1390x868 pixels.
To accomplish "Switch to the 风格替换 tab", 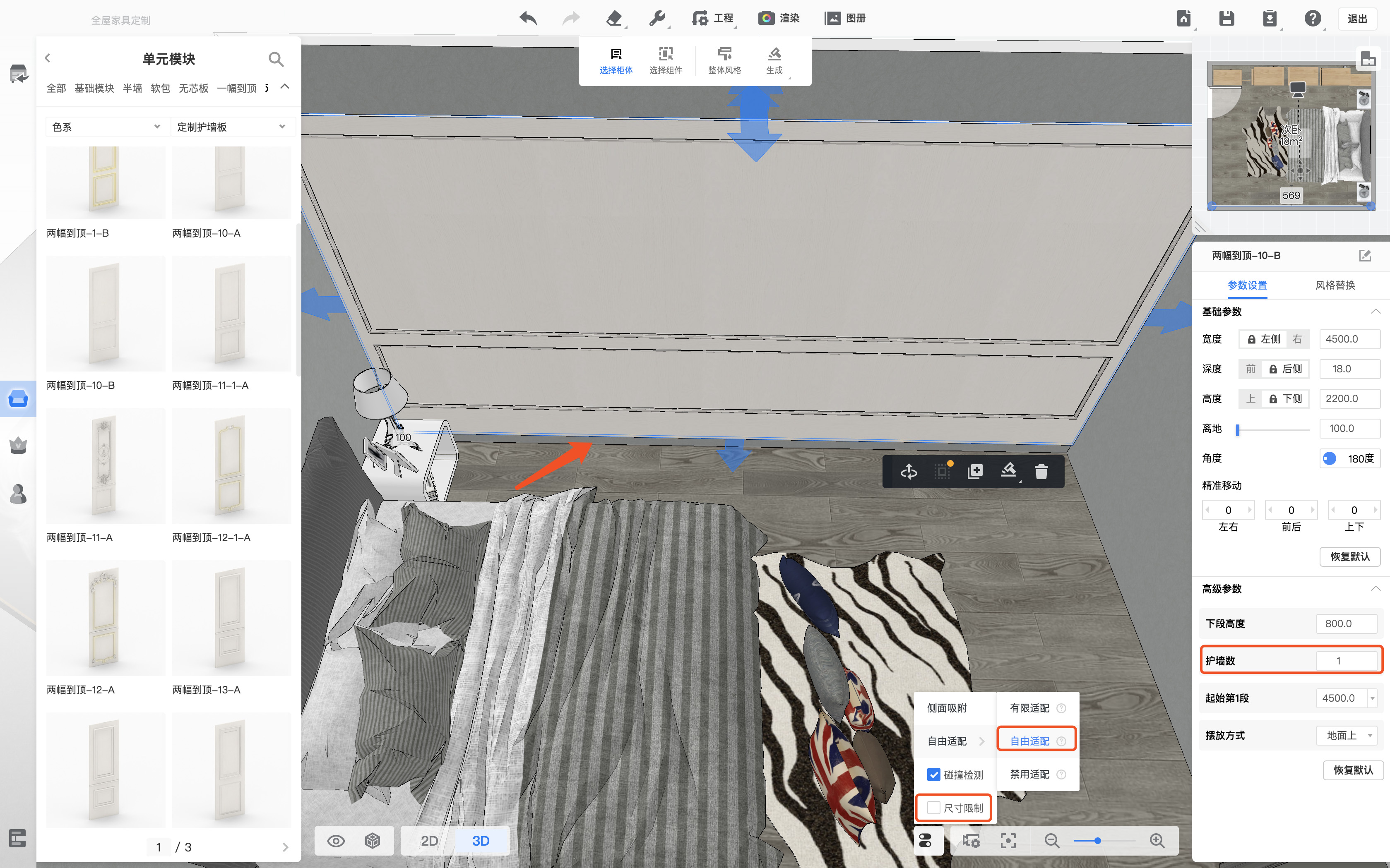I will [1335, 285].
